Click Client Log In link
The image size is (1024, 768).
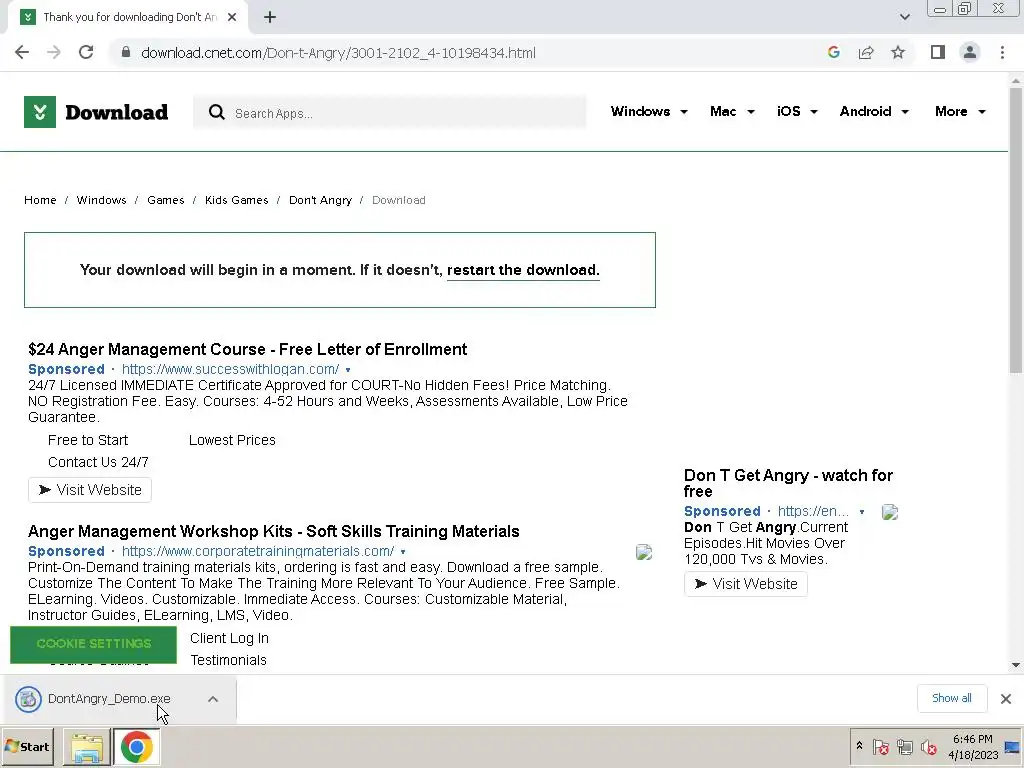tap(229, 638)
